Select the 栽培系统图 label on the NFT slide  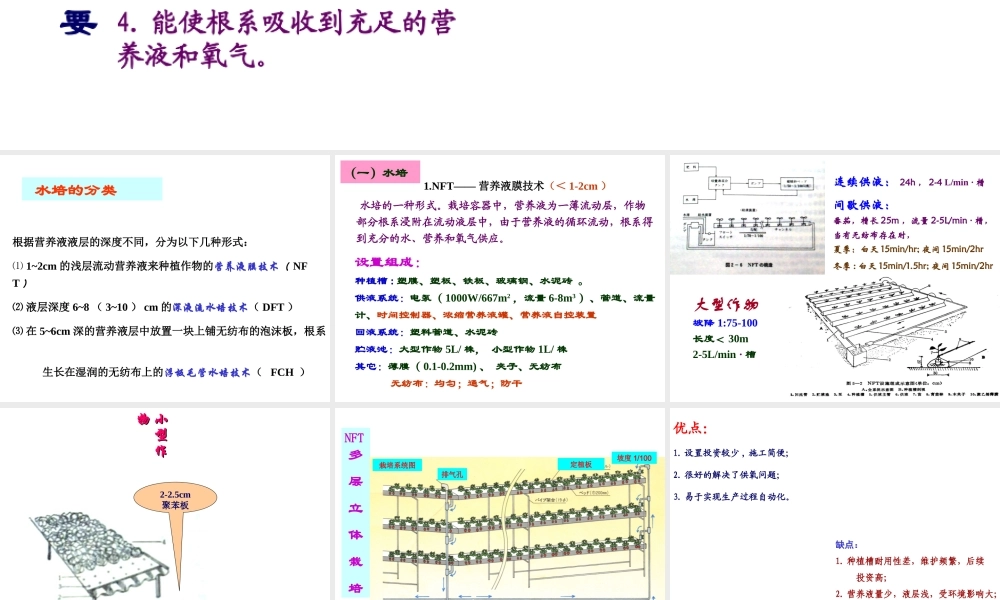tap(398, 465)
